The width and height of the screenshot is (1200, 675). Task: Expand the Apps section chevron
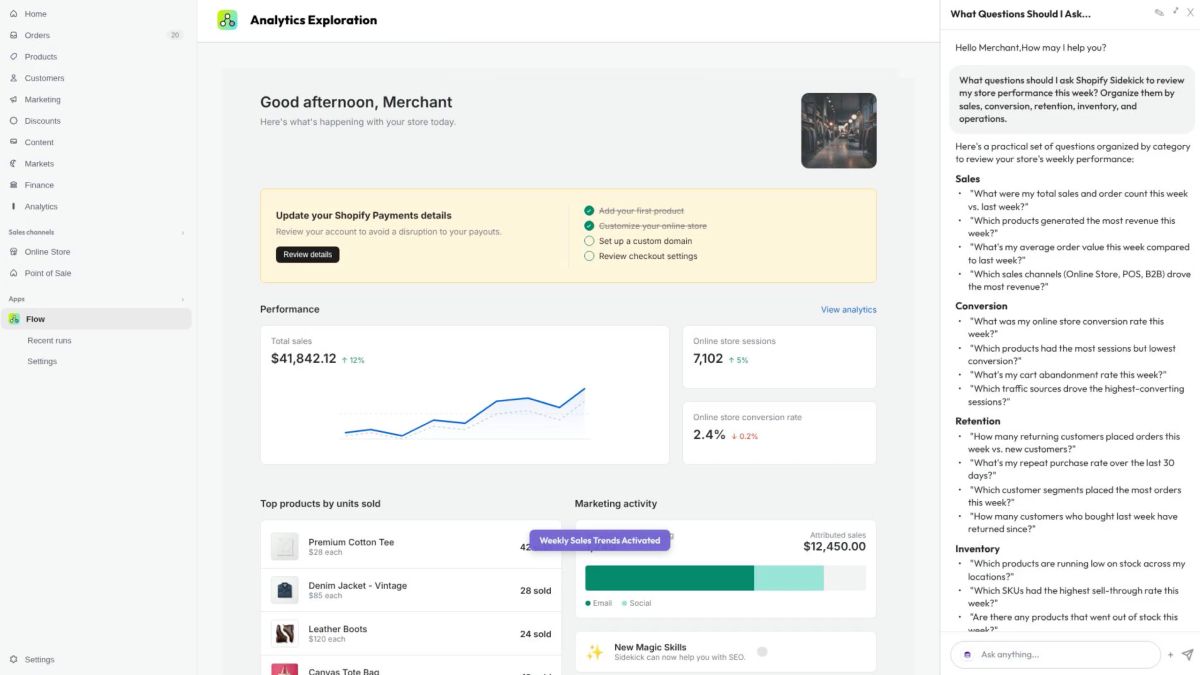(182, 299)
